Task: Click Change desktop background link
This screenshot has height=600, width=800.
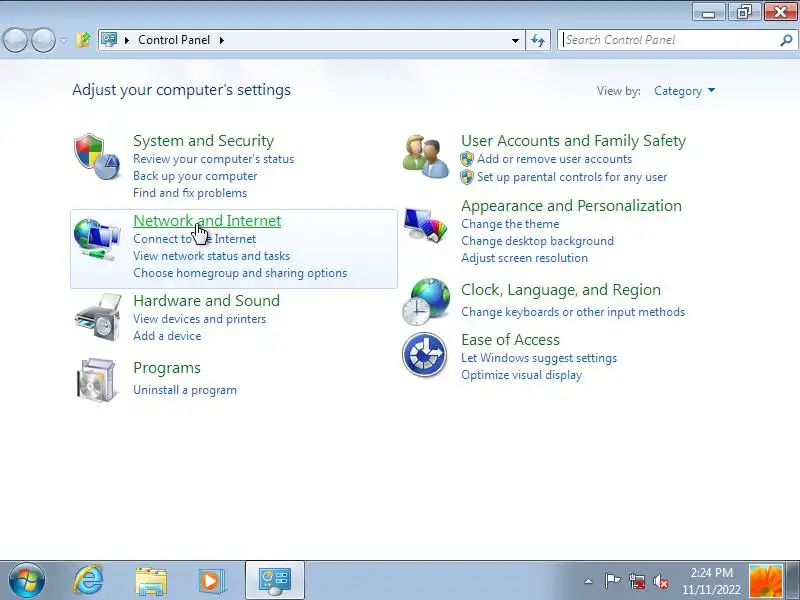Action: pos(537,241)
